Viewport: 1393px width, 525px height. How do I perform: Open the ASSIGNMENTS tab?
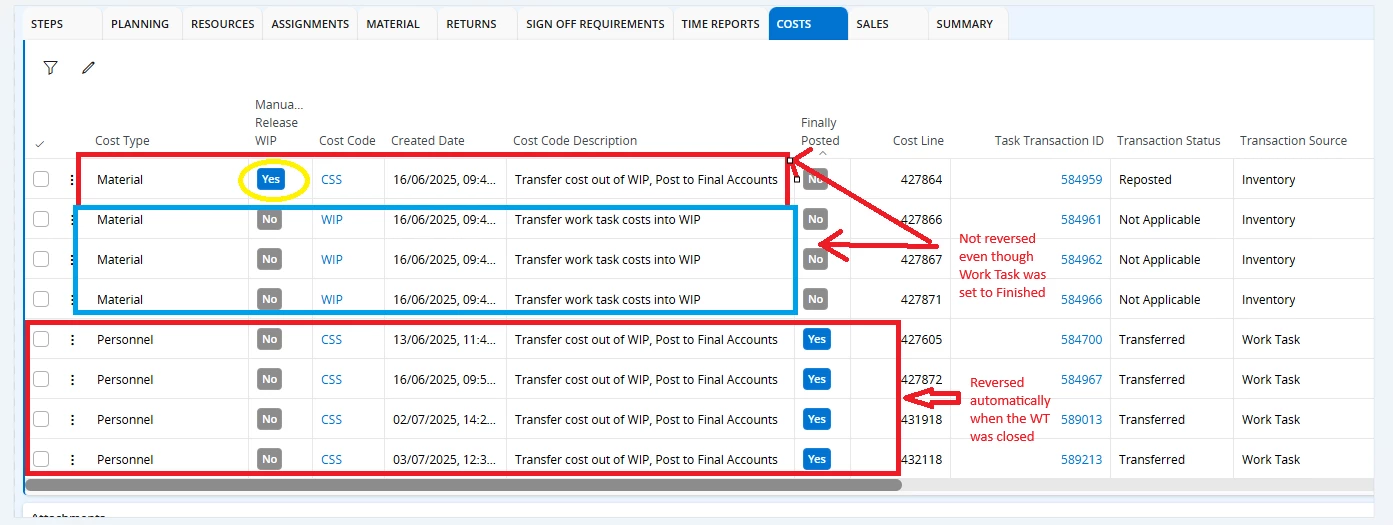click(310, 24)
